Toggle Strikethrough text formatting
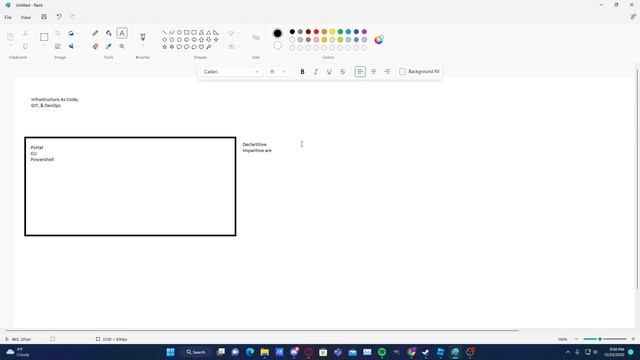The height and width of the screenshot is (360, 640). click(342, 71)
